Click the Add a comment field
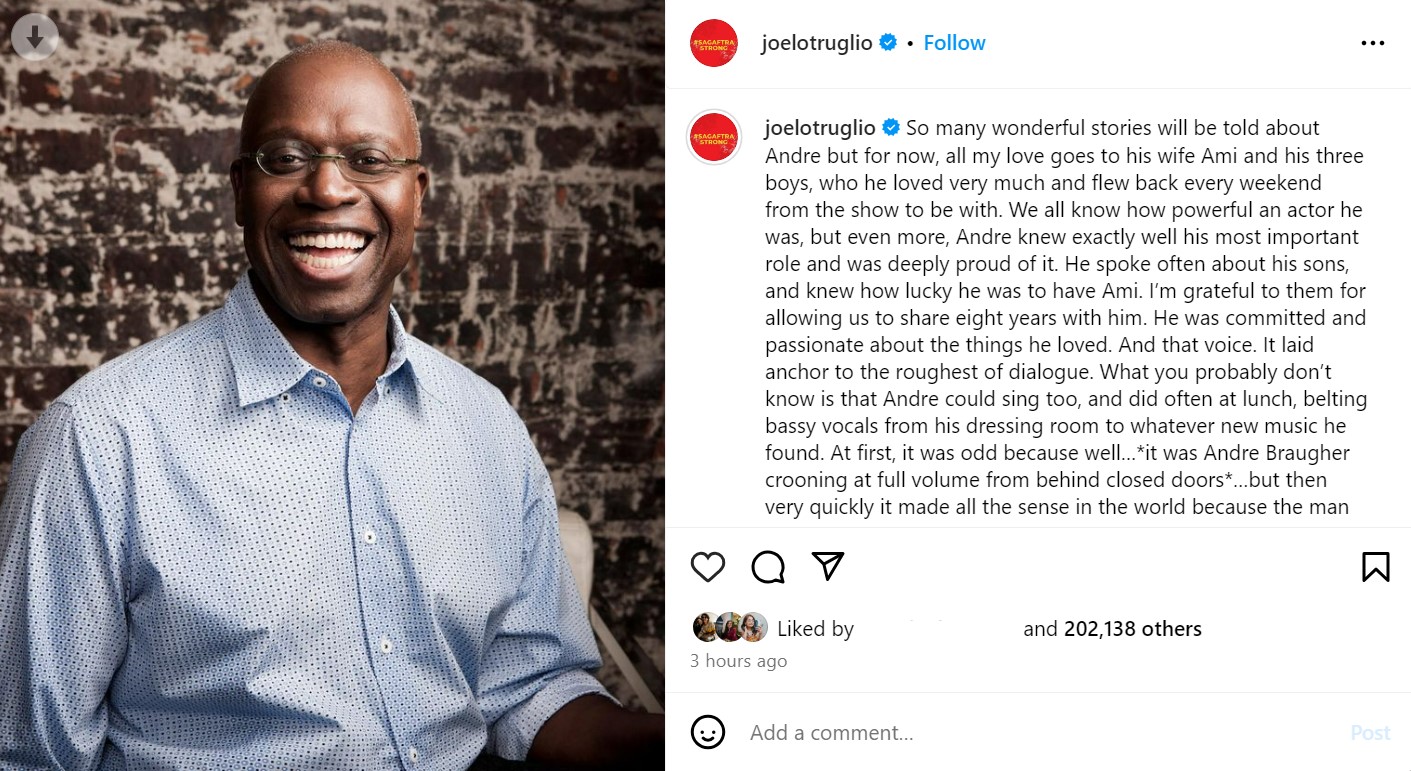This screenshot has height=771, width=1411. (1040, 732)
